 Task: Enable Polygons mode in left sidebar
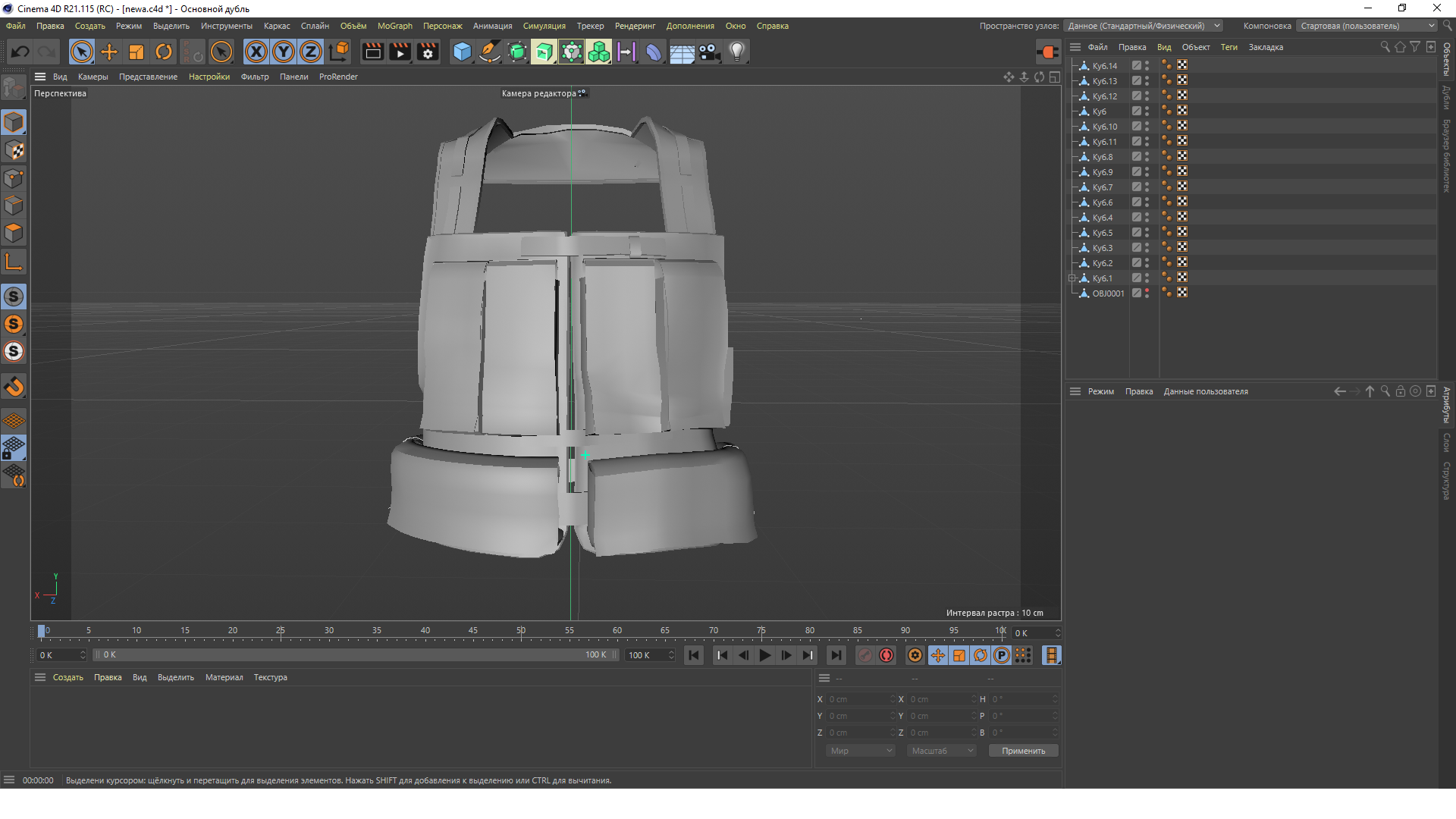click(14, 233)
